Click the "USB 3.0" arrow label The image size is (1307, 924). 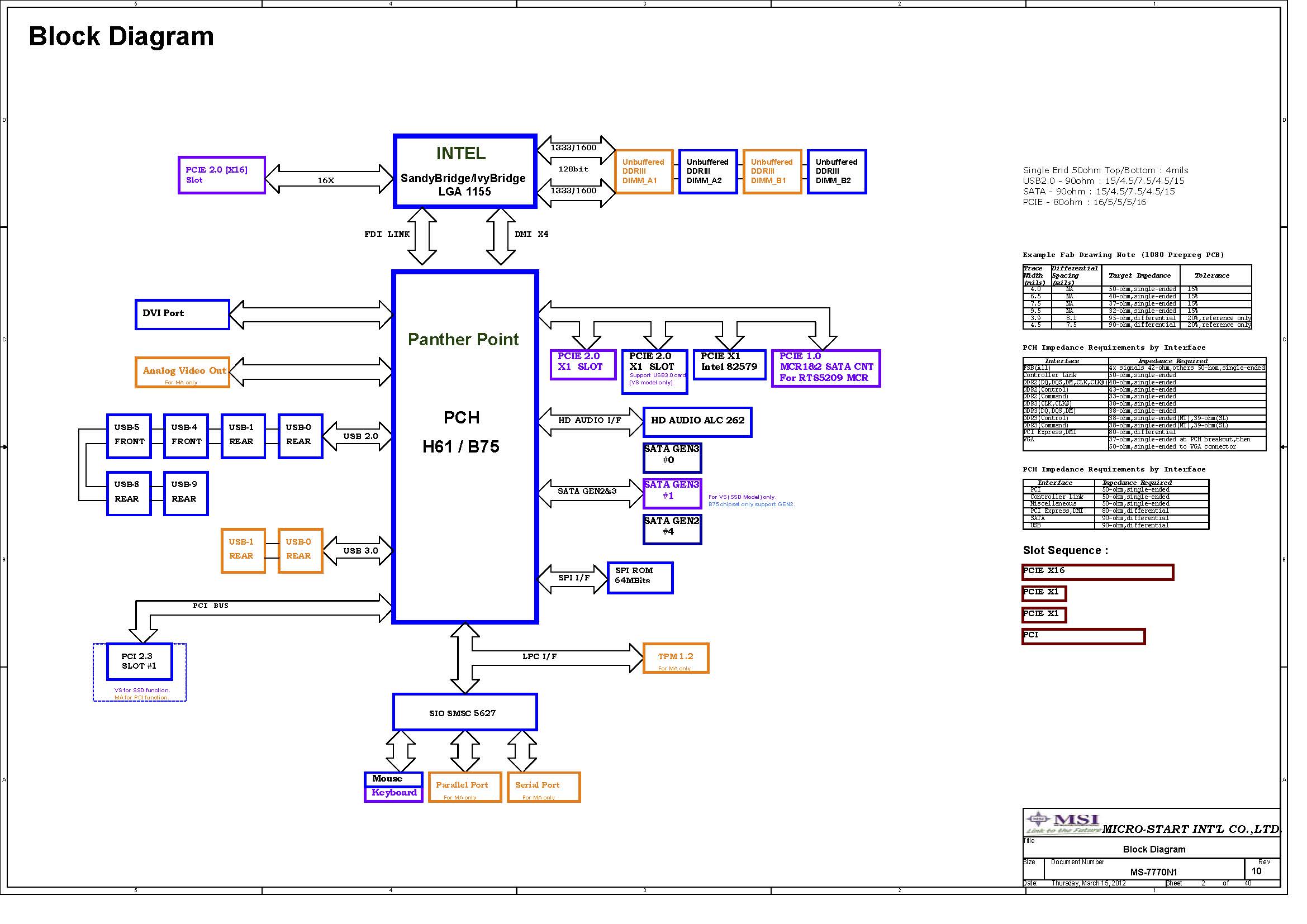click(x=360, y=551)
